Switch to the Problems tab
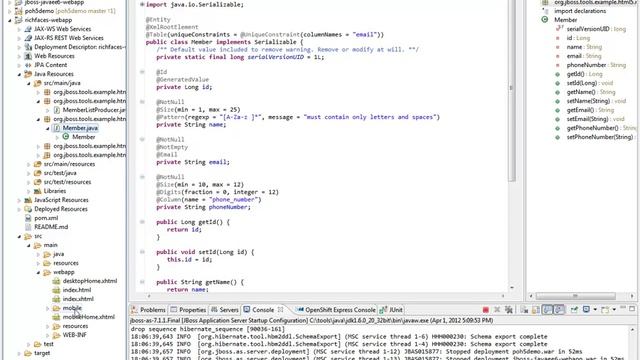The image size is (640, 360). coord(149,310)
